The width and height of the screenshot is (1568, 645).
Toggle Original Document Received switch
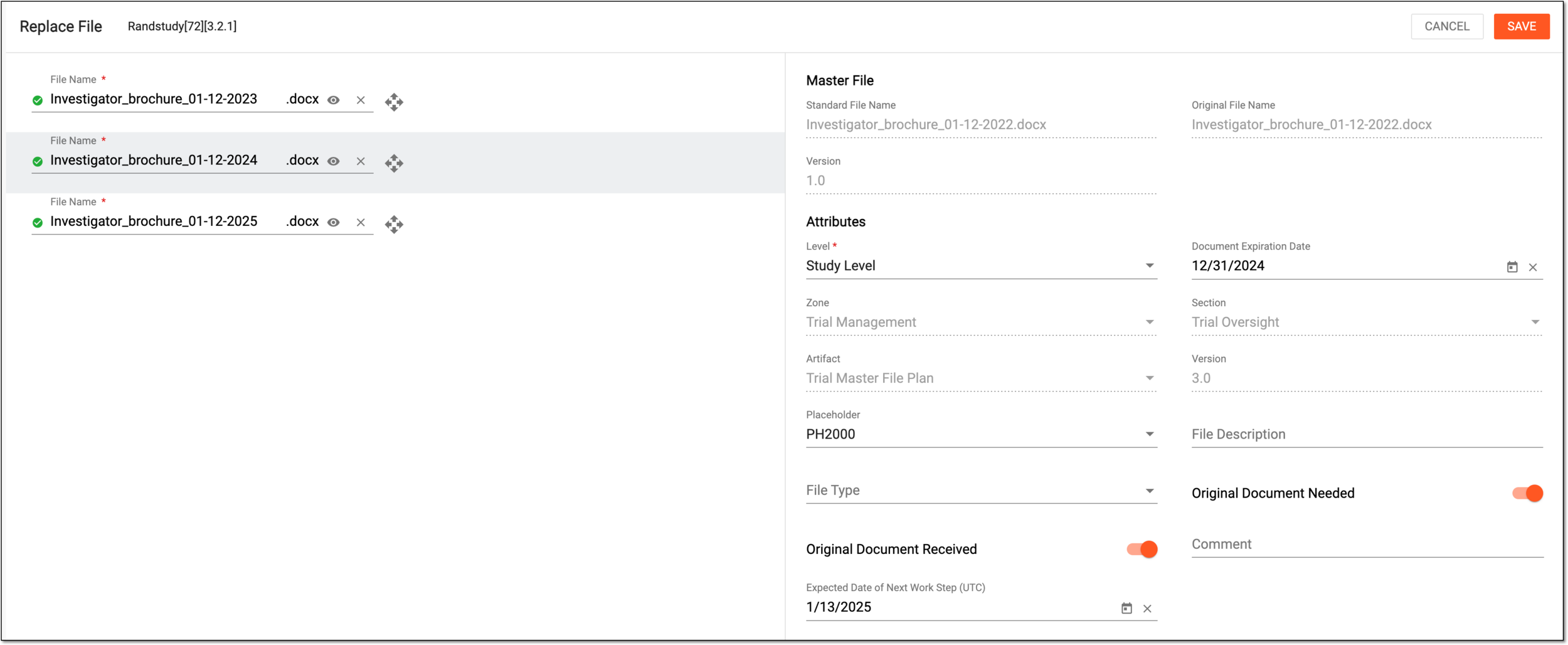coord(1142,550)
